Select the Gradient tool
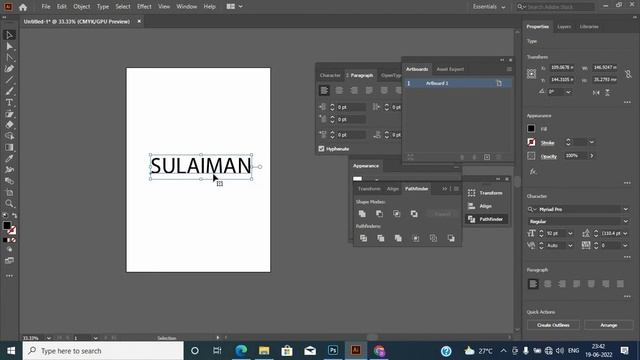 [x=9, y=147]
